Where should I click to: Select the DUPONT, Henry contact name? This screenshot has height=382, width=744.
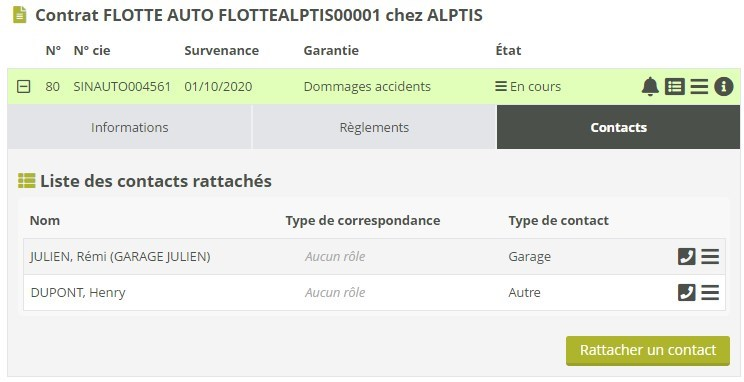pos(78,293)
